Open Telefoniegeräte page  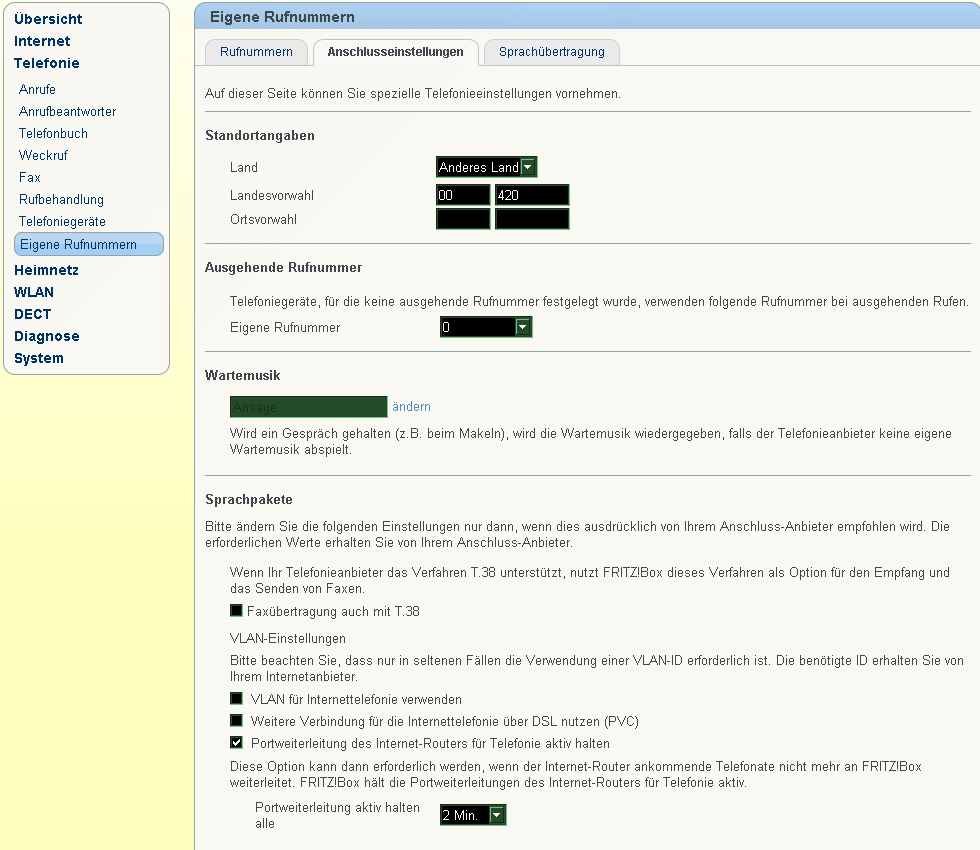[x=62, y=221]
